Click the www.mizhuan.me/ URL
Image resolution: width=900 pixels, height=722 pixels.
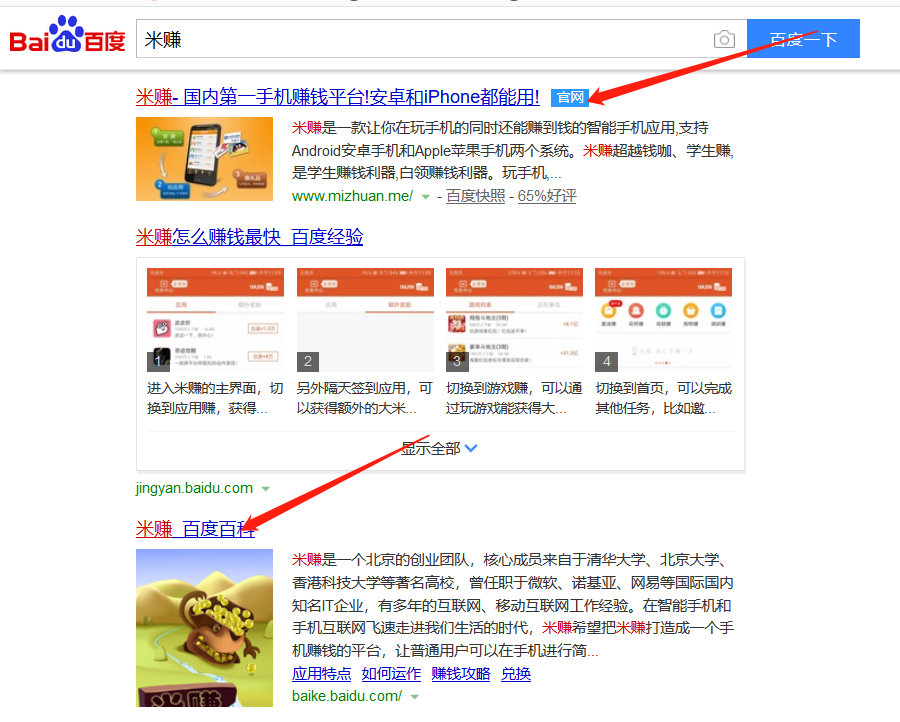[x=352, y=196]
